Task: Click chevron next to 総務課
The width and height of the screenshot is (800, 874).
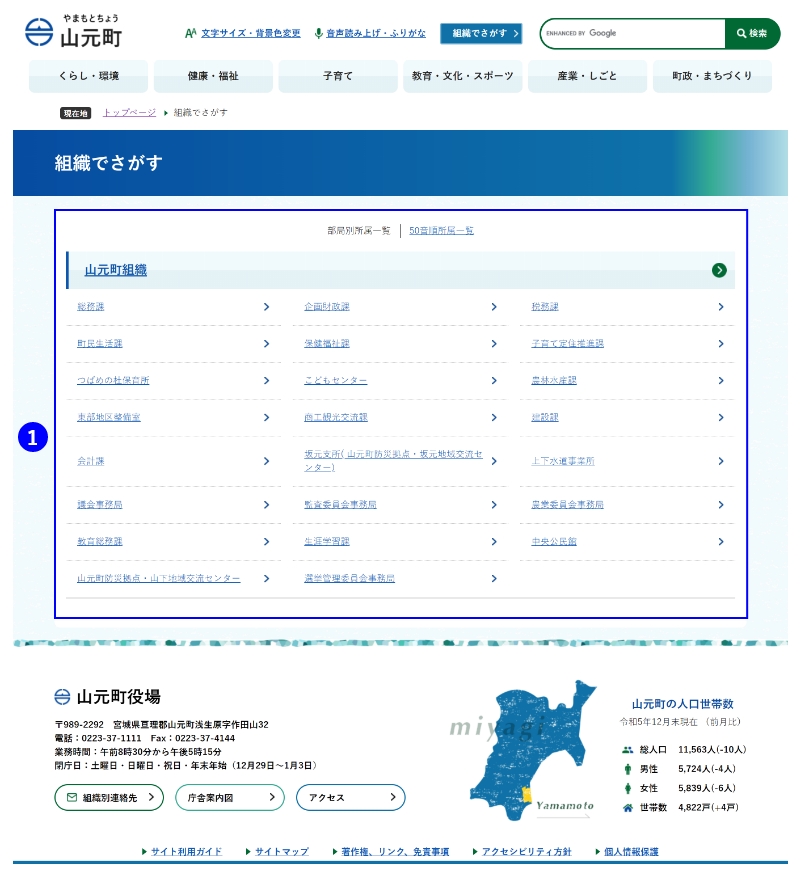Action: 266,307
